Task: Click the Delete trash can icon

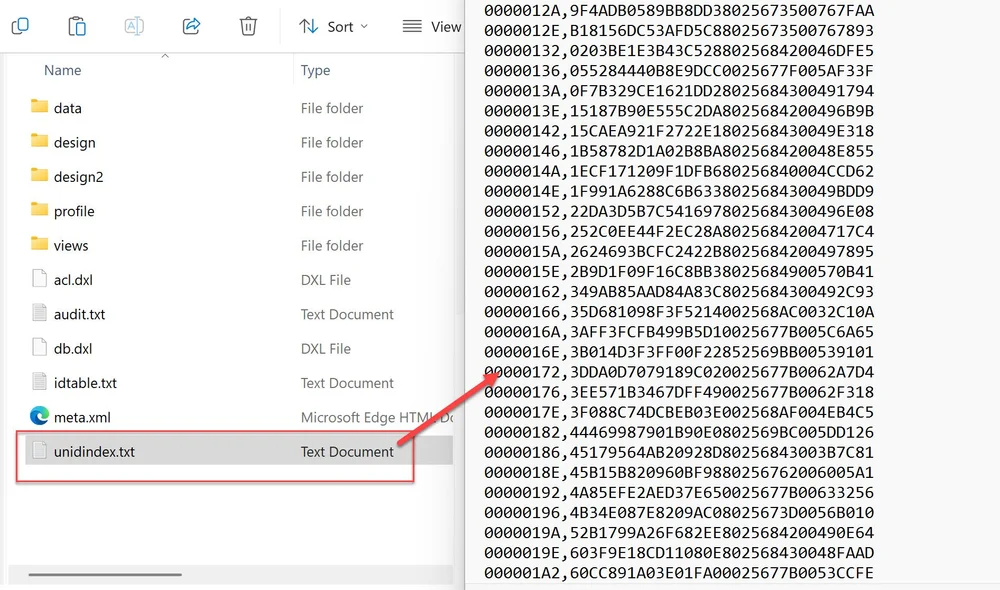Action: [x=248, y=26]
